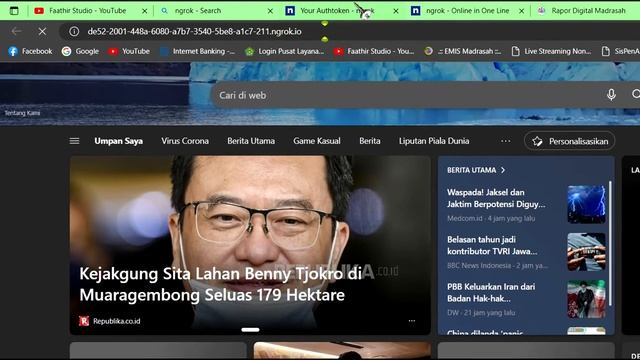This screenshot has width=640, height=360.
Task: Open options ellipsis on Kejakgung article card
Action: [412, 321]
